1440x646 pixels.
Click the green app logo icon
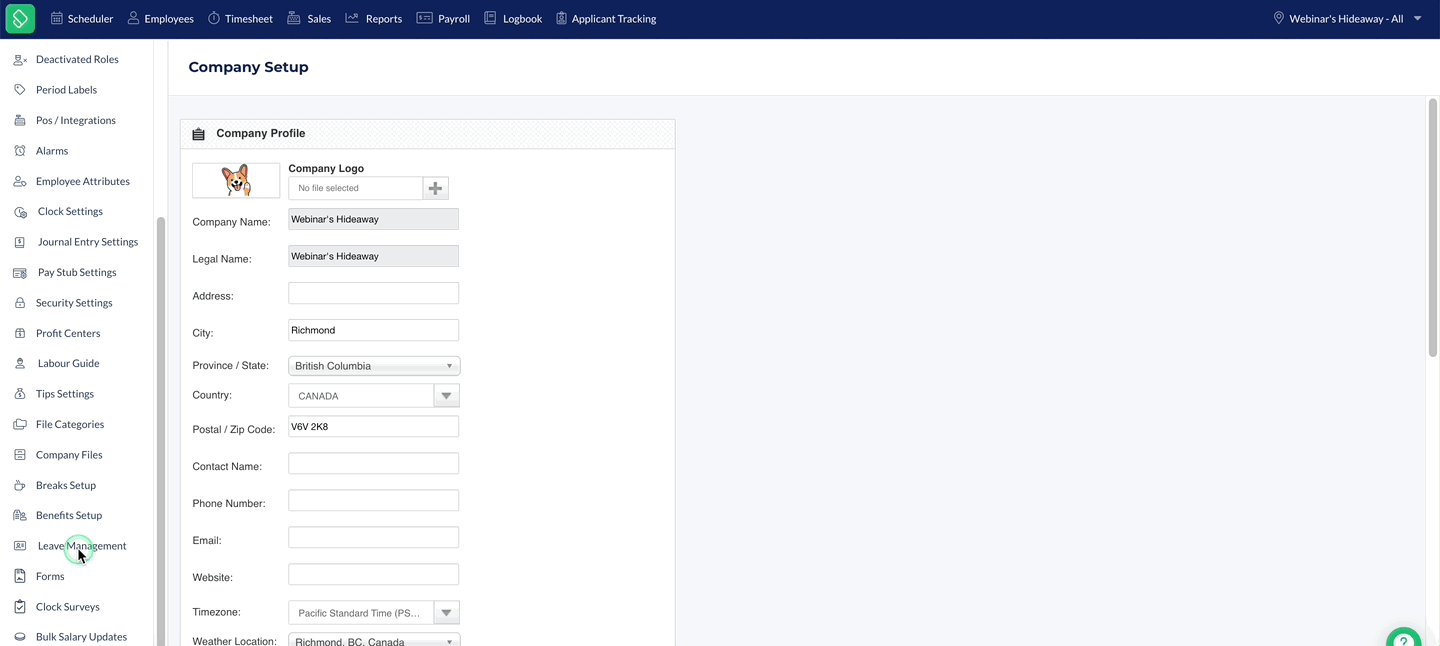point(20,18)
